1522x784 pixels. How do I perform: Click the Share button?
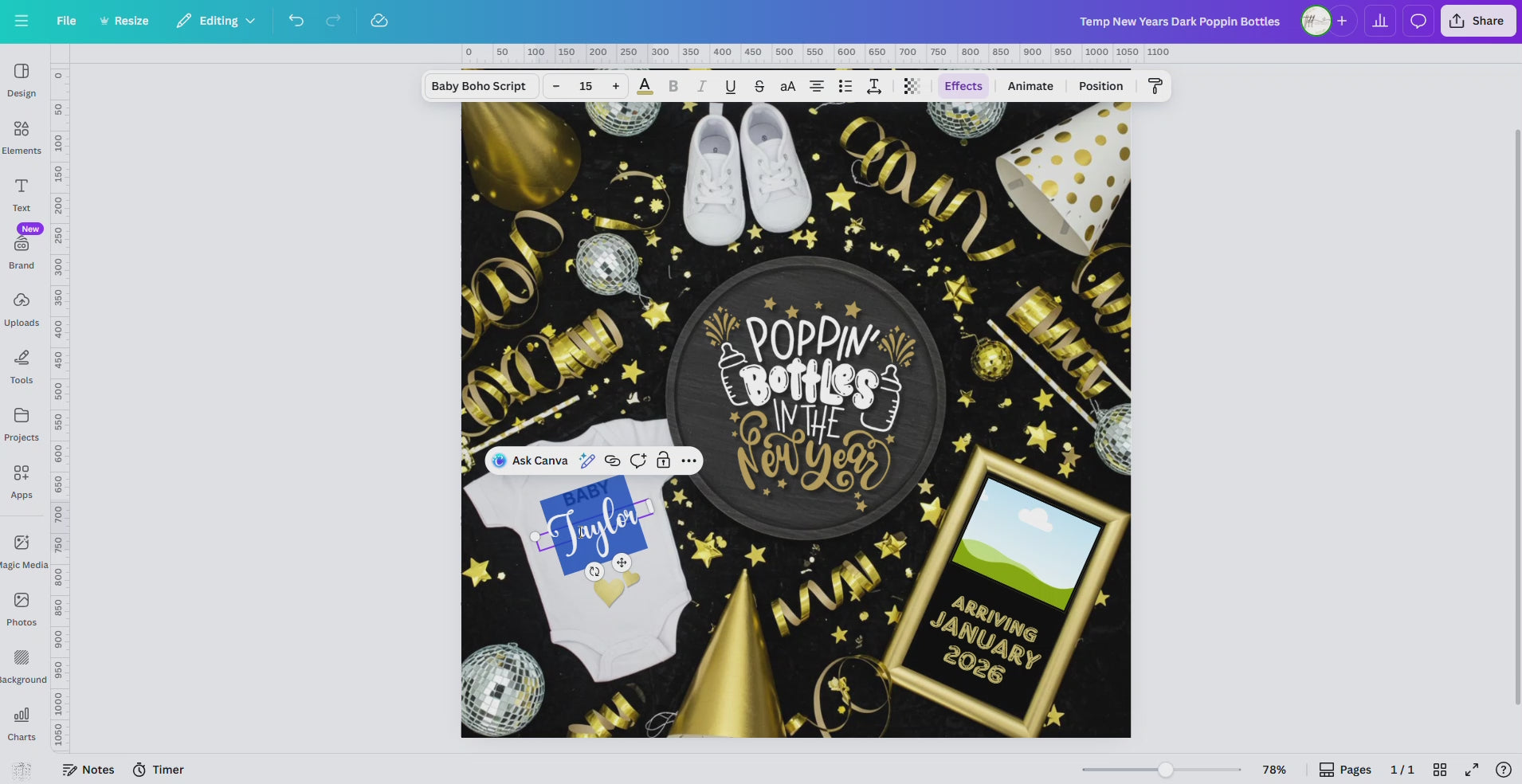[1477, 21]
